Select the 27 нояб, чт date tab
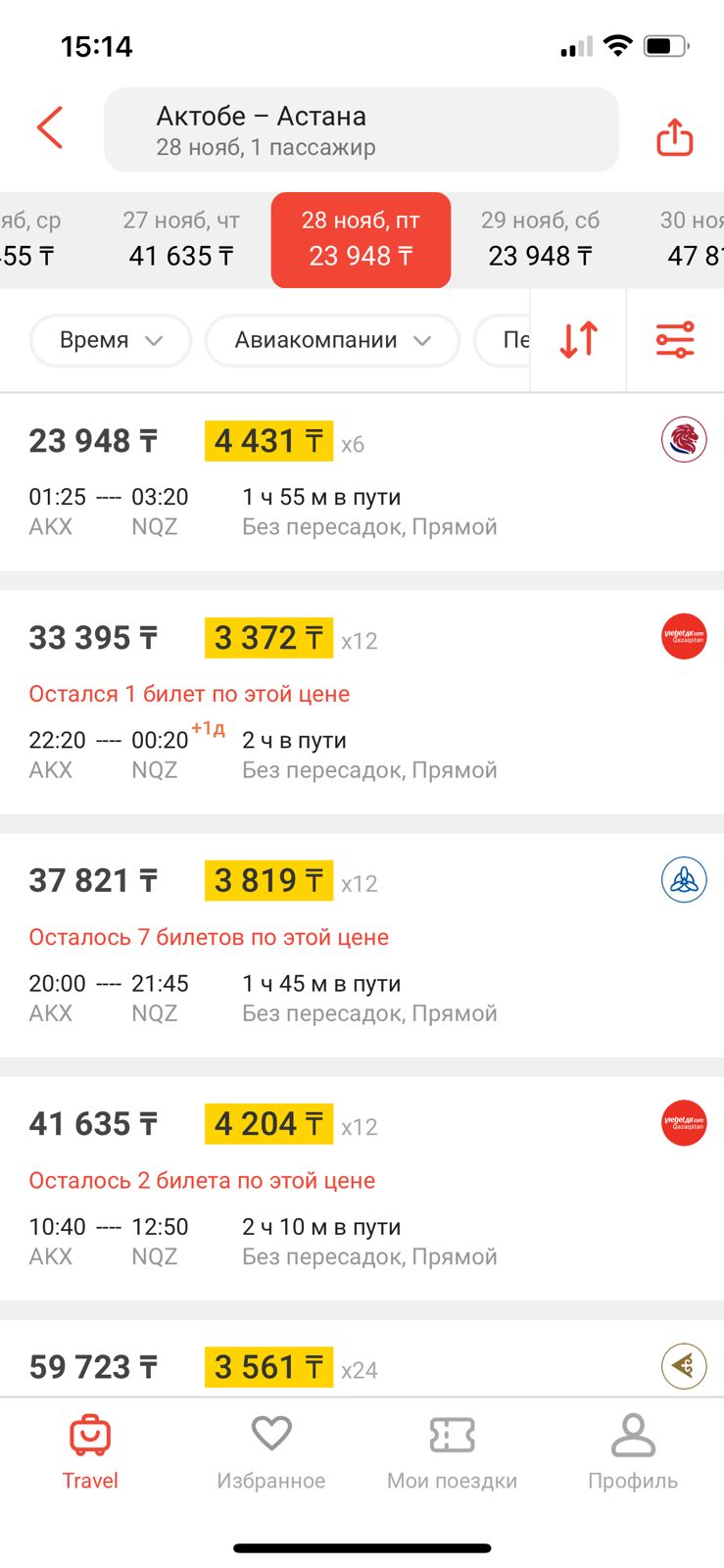Image resolution: width=724 pixels, height=1568 pixels. [x=181, y=239]
